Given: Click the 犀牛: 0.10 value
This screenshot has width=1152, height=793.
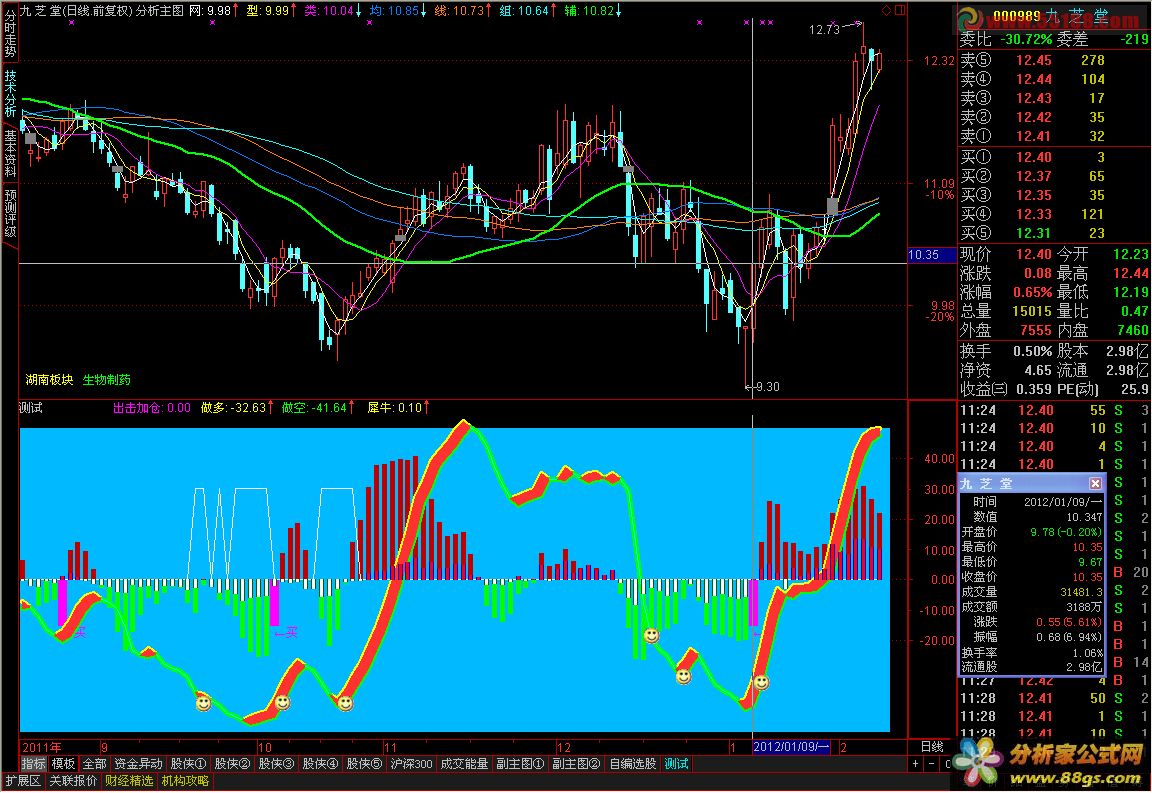Looking at the screenshot, I should point(398,408).
